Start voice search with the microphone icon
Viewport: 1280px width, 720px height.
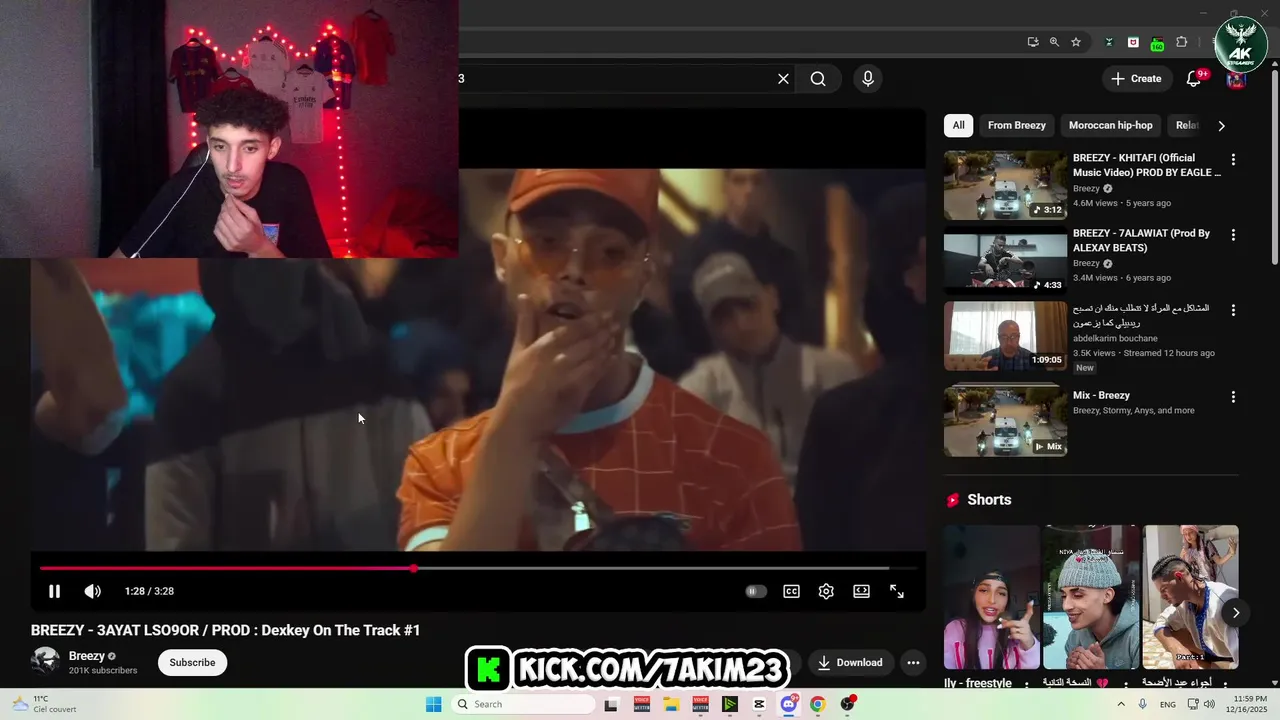point(868,79)
